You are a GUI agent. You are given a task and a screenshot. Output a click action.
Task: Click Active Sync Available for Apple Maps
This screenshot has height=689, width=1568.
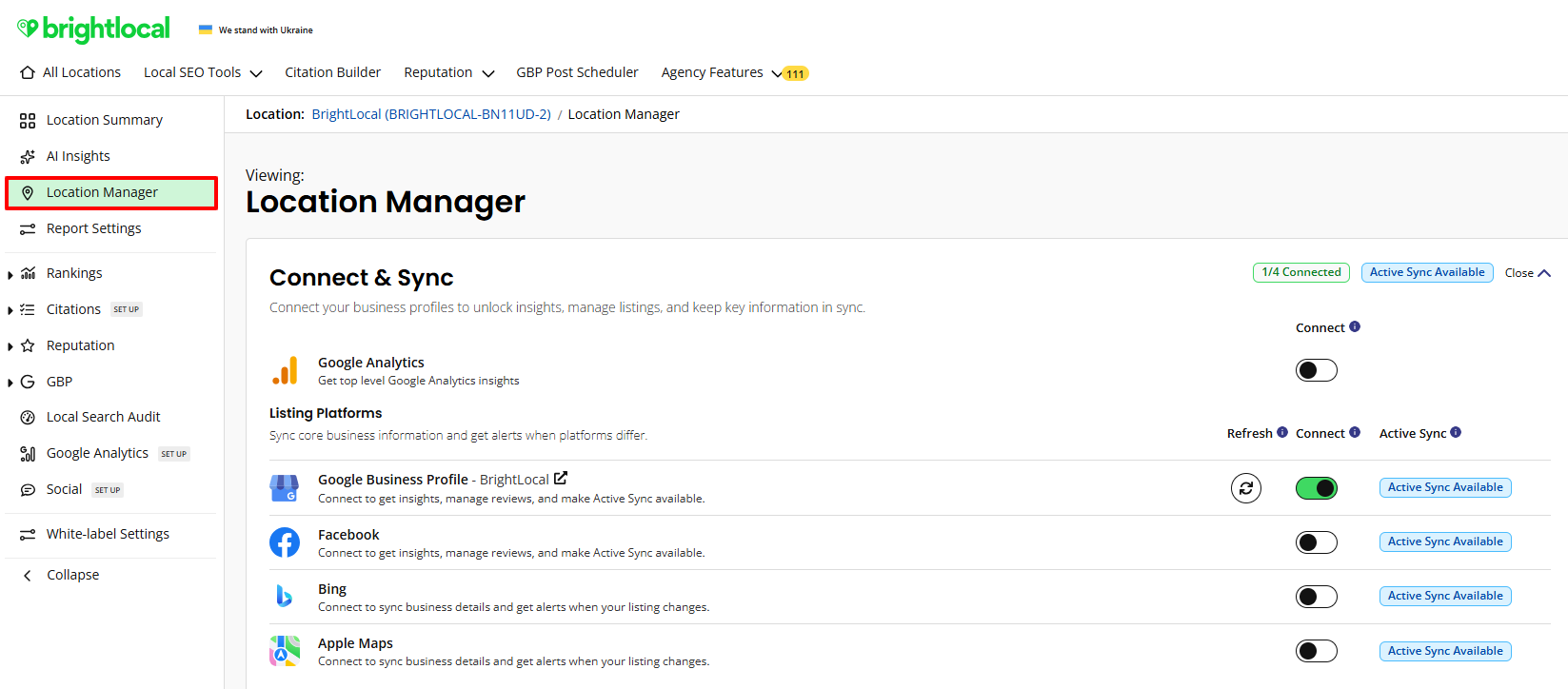tap(1445, 651)
